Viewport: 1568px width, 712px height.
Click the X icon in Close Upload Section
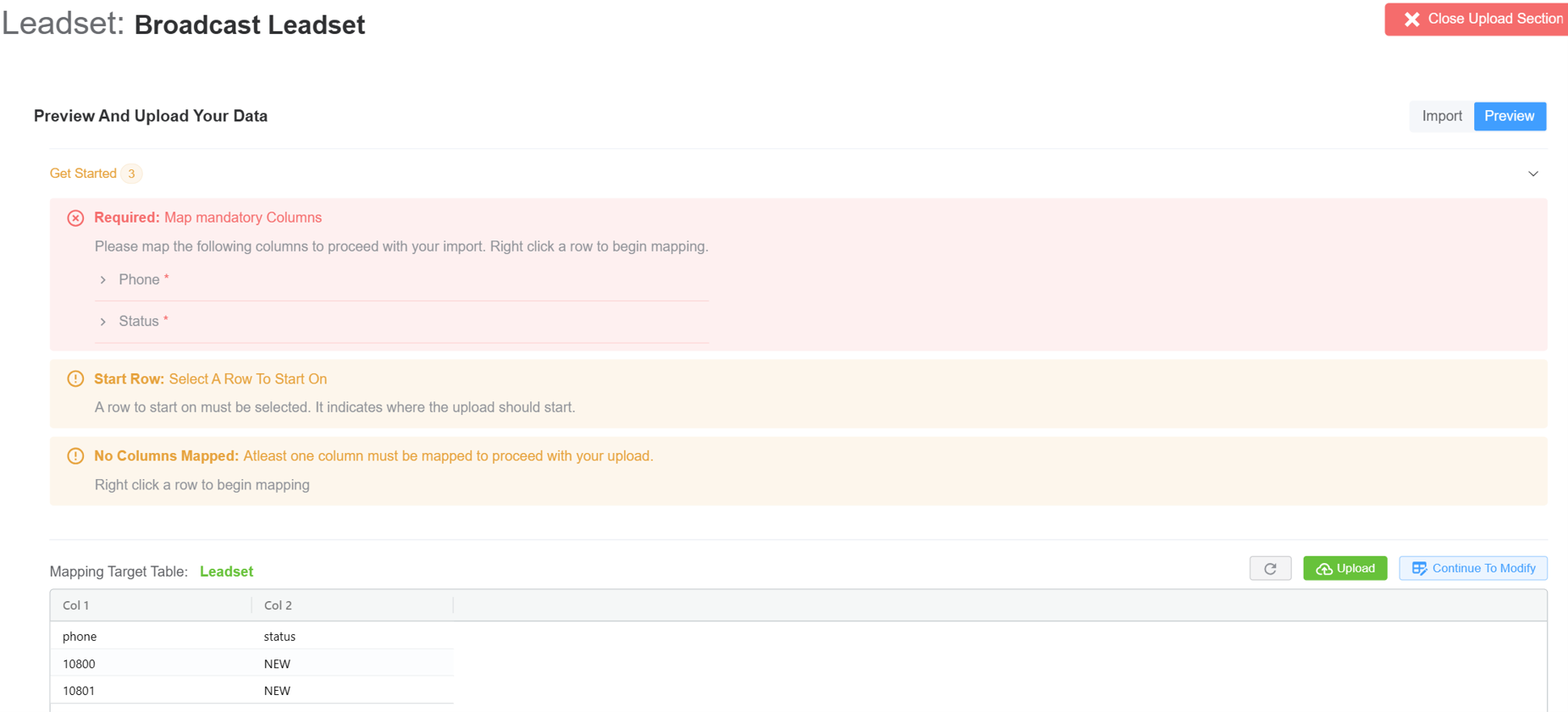(x=1411, y=19)
